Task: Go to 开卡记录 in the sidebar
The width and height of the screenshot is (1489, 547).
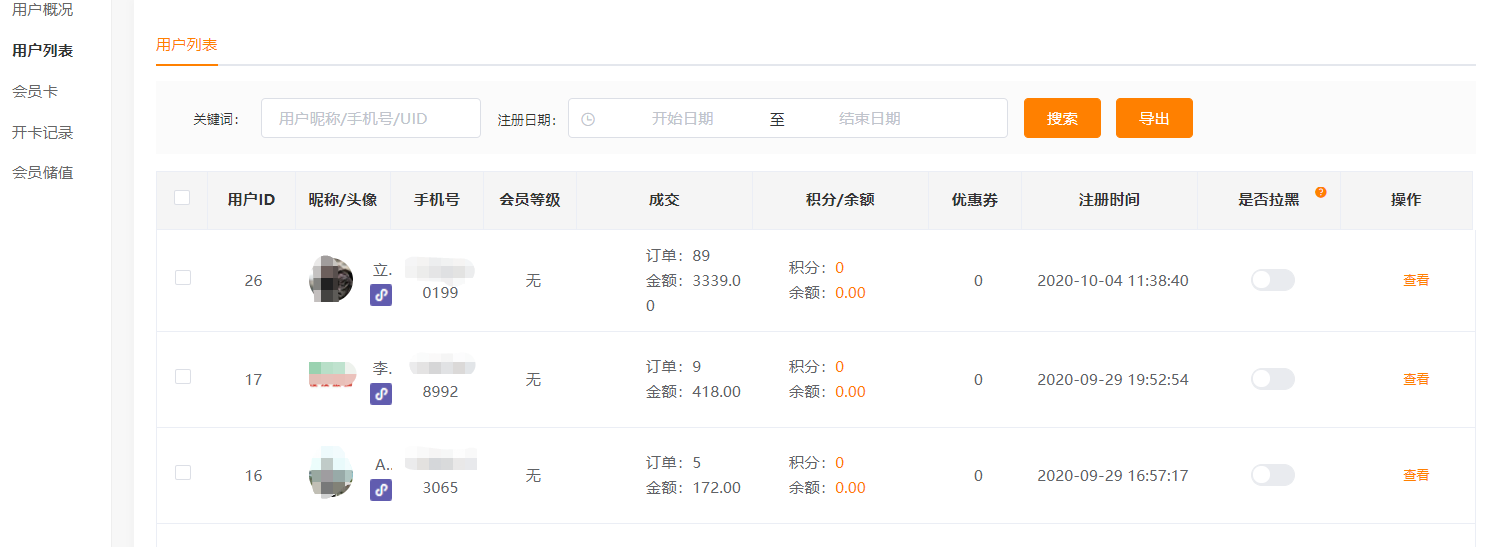Action: tap(43, 132)
